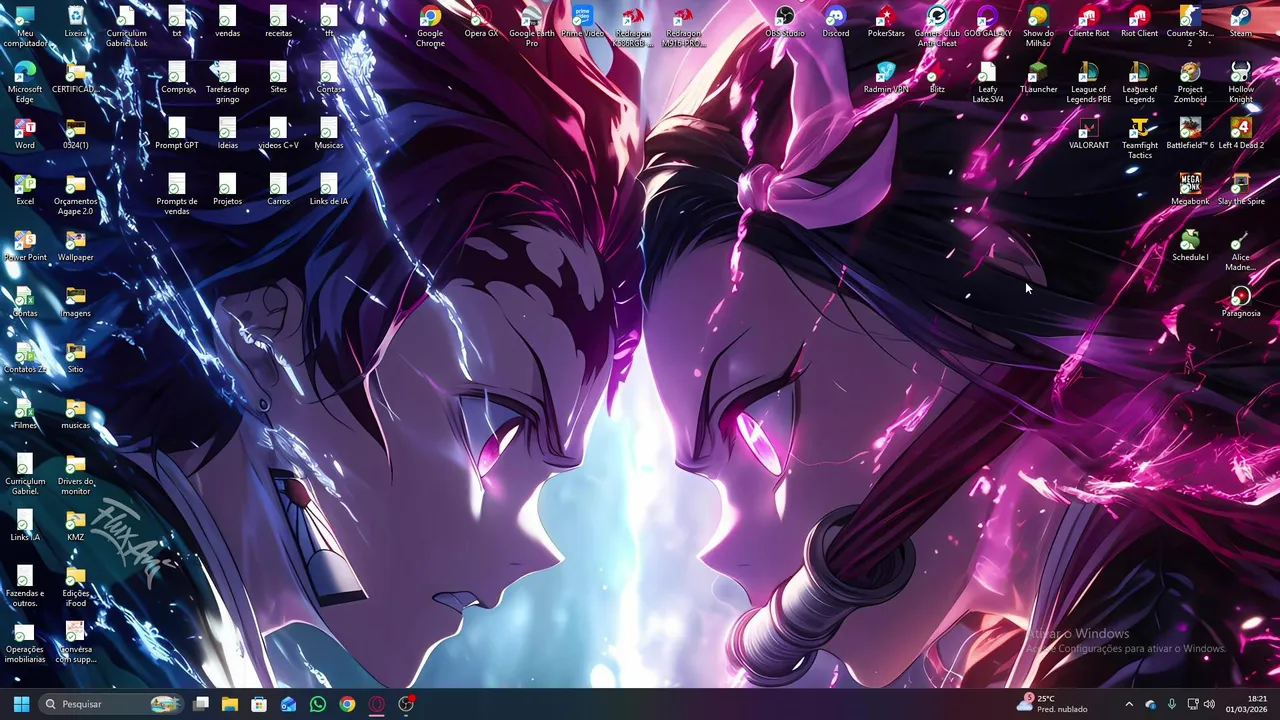Select the Battlefield 6 desktop icon
The image size is (1280, 720).
tap(1190, 134)
